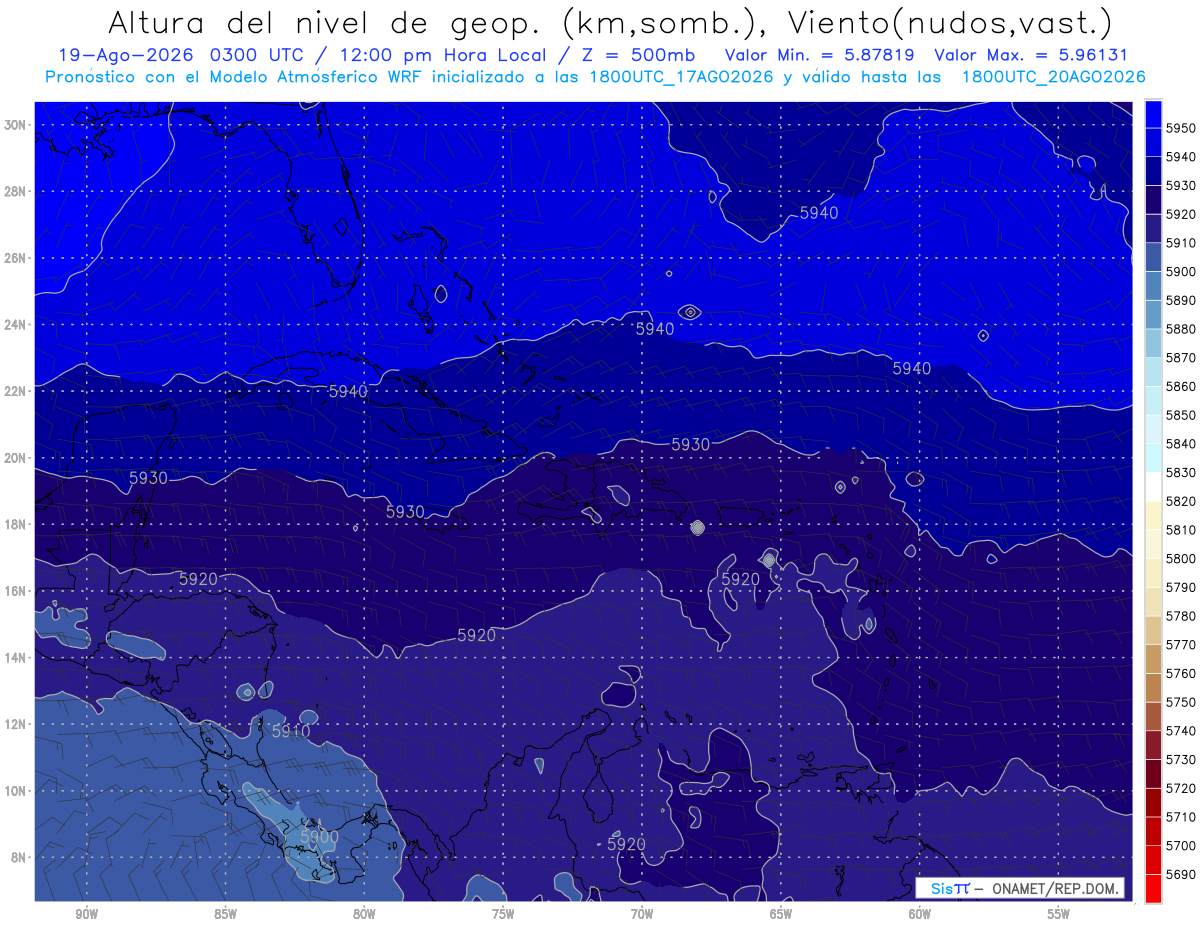Click legend color band between 5920 and 5930
Viewport: 1200px width, 927px height.
pos(1153,200)
